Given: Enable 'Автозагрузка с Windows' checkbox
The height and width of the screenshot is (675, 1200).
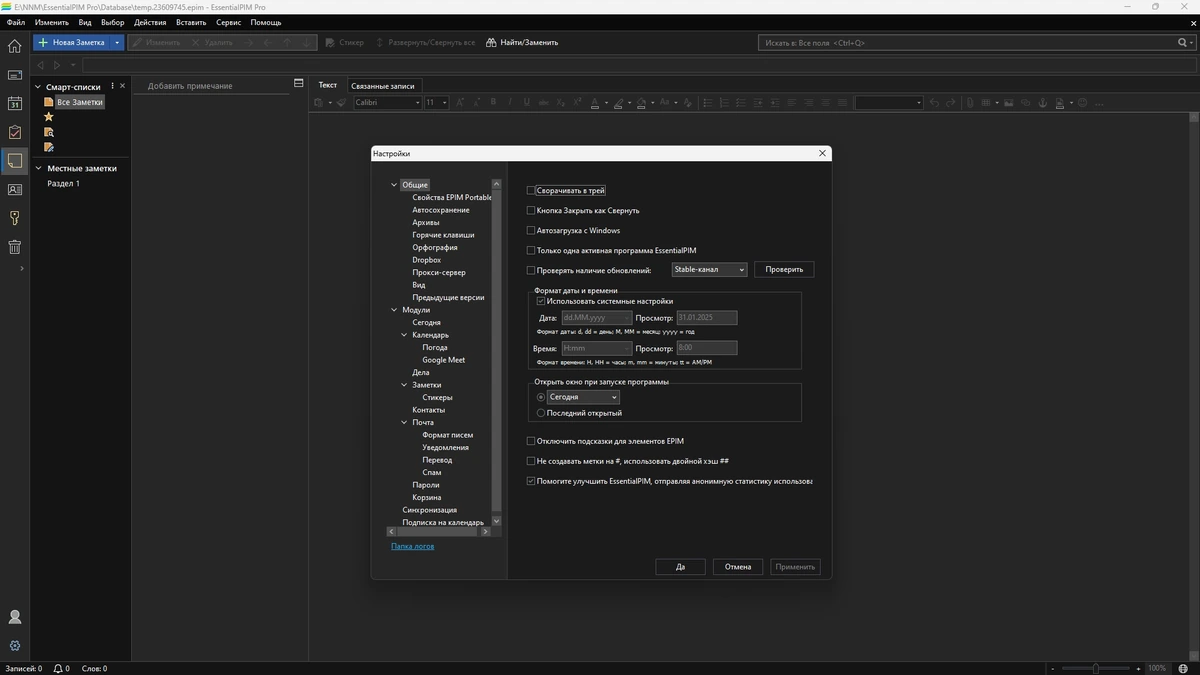Looking at the screenshot, I should click(531, 231).
